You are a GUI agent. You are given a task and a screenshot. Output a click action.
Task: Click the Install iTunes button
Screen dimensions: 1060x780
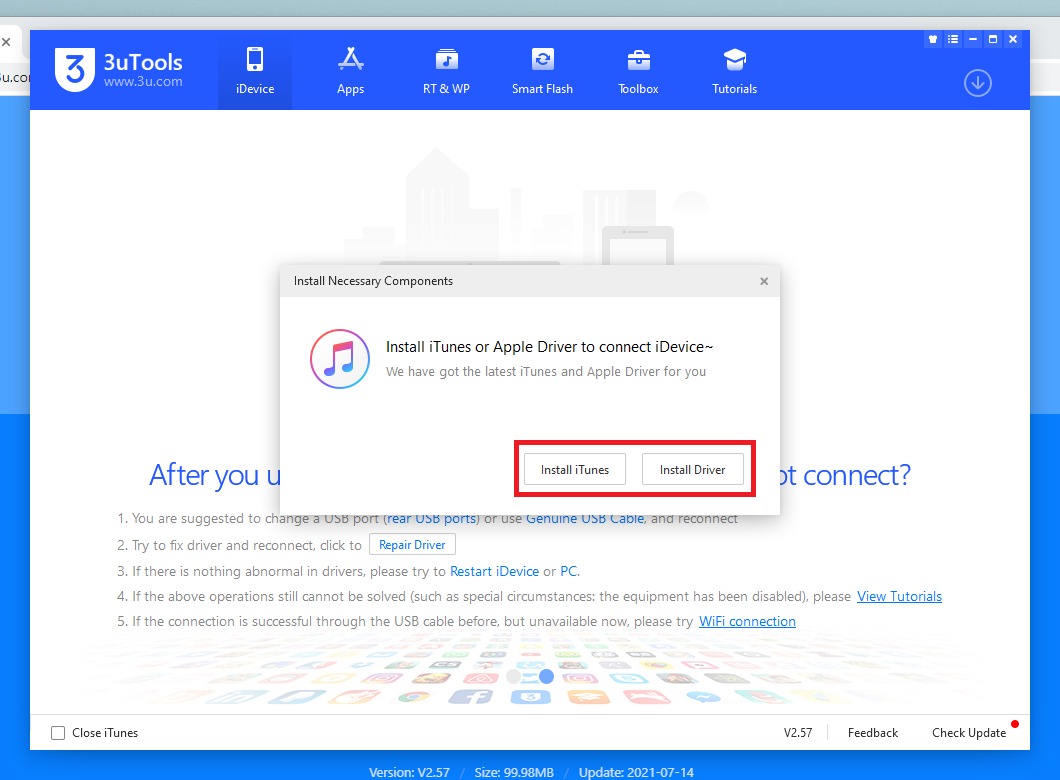pyautogui.click(x=575, y=469)
